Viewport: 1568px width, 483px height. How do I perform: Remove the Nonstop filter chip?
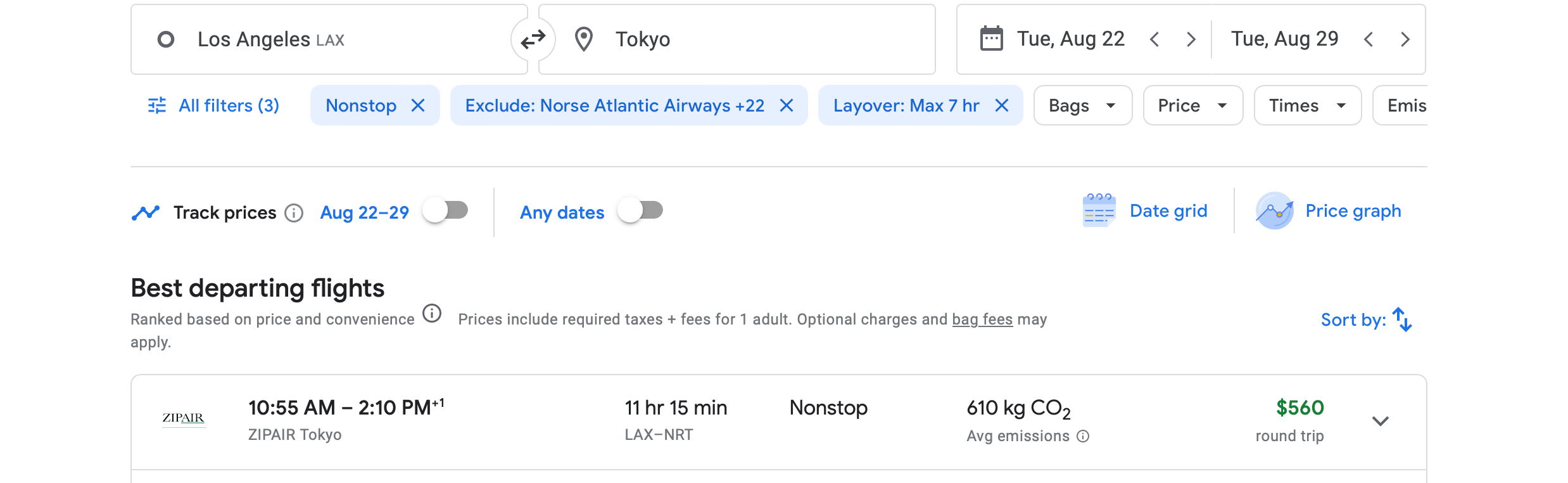pos(418,105)
